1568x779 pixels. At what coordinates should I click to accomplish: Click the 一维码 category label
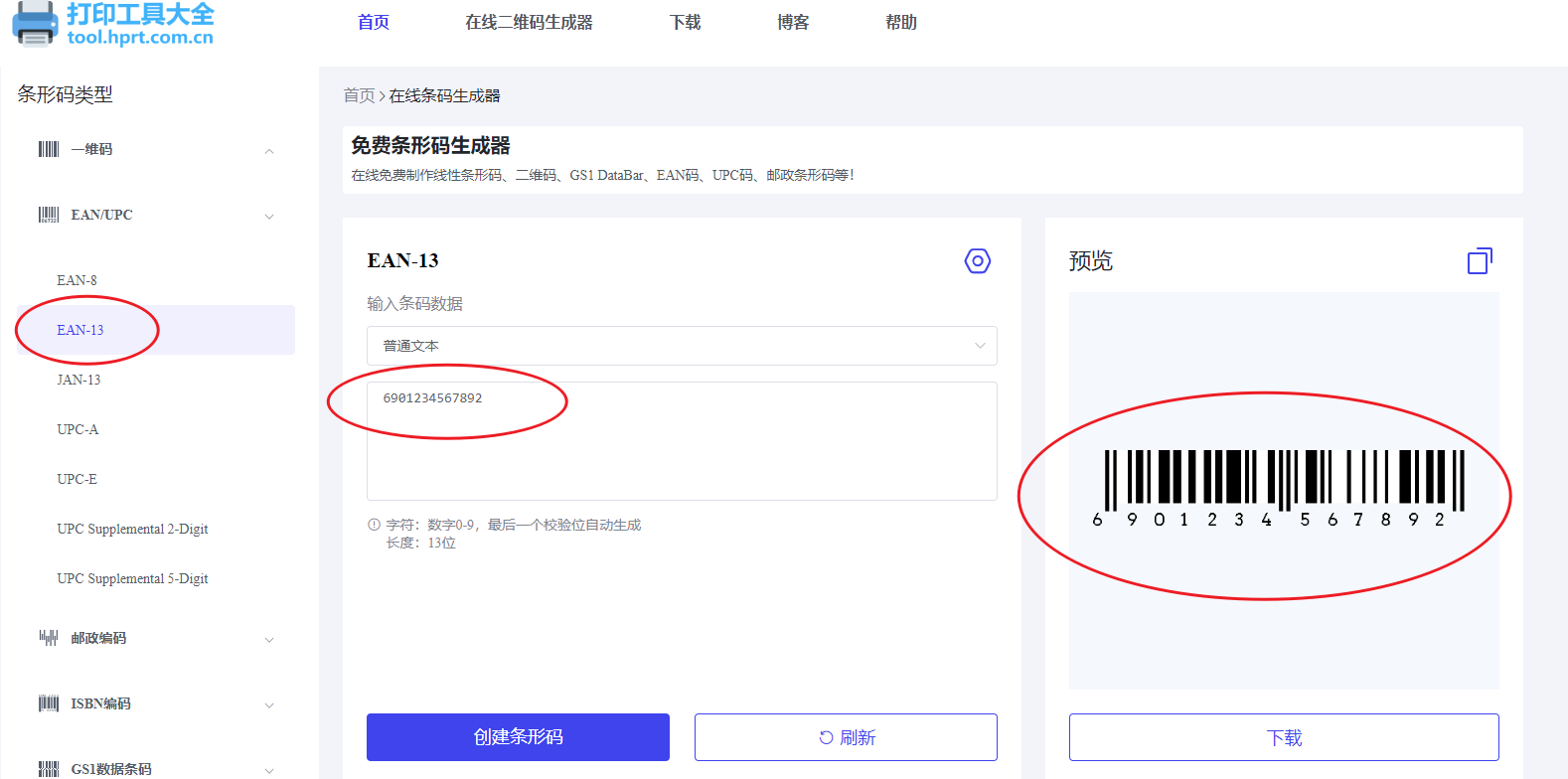91,149
